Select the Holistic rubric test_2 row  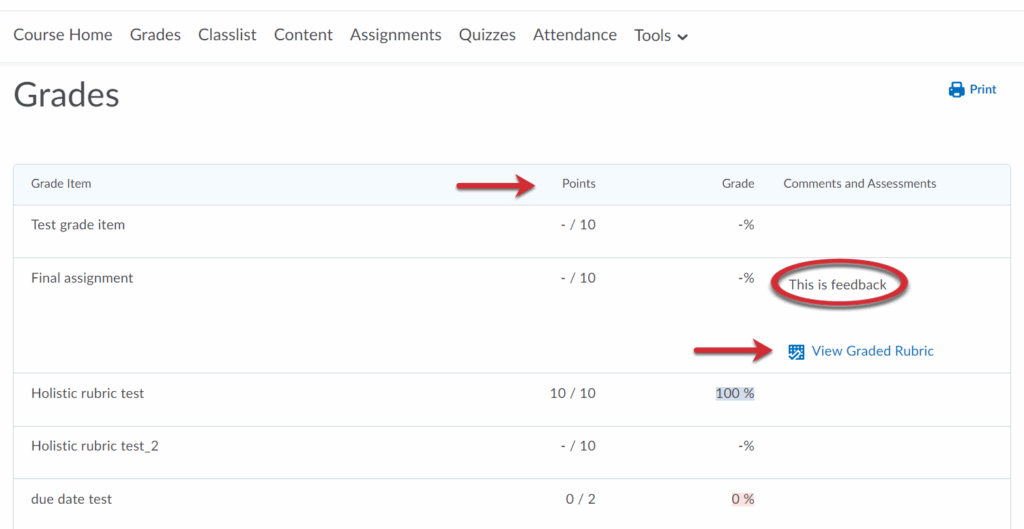coord(95,446)
